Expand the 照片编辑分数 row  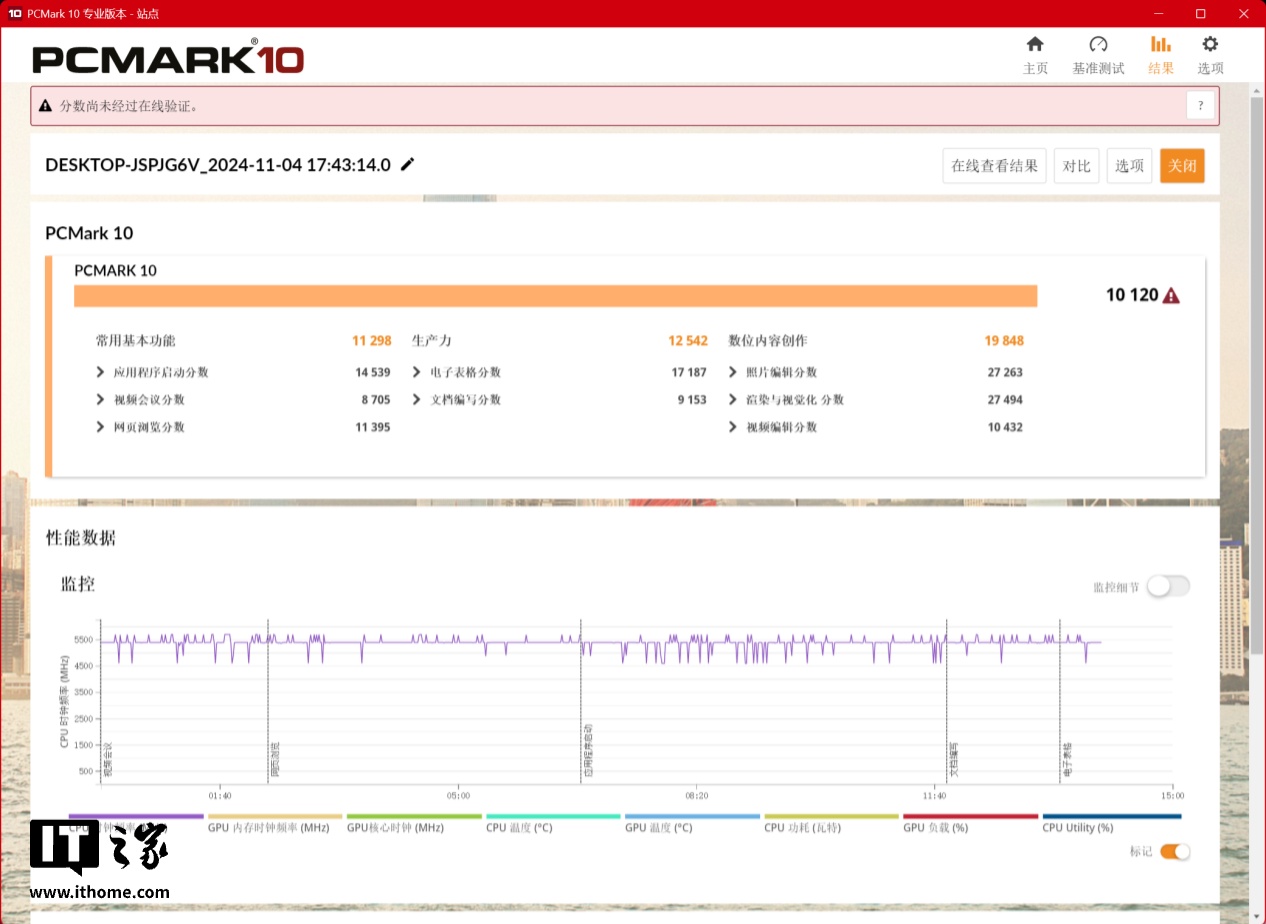(x=733, y=372)
